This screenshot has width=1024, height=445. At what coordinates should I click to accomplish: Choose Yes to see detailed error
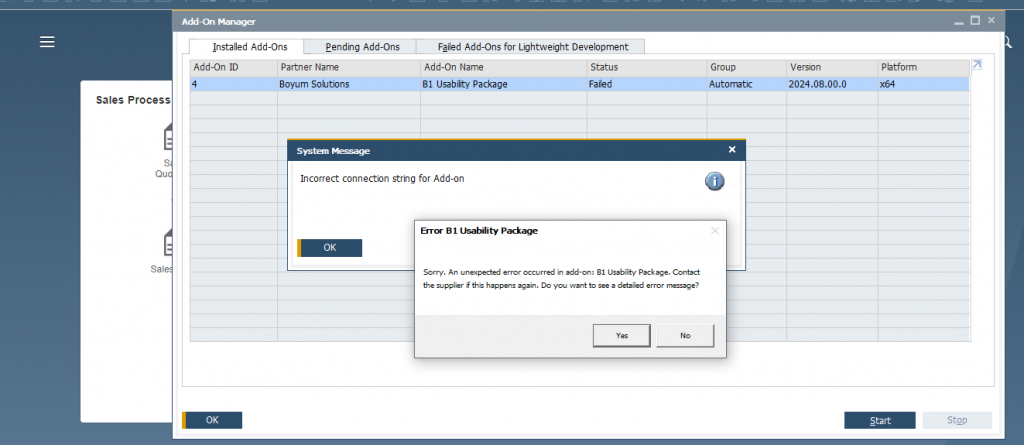(x=622, y=335)
